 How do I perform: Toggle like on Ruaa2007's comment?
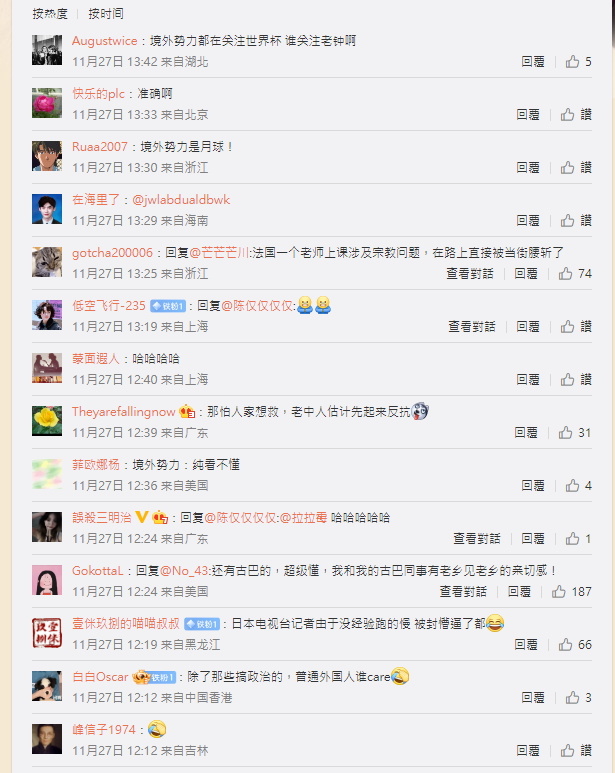point(576,168)
